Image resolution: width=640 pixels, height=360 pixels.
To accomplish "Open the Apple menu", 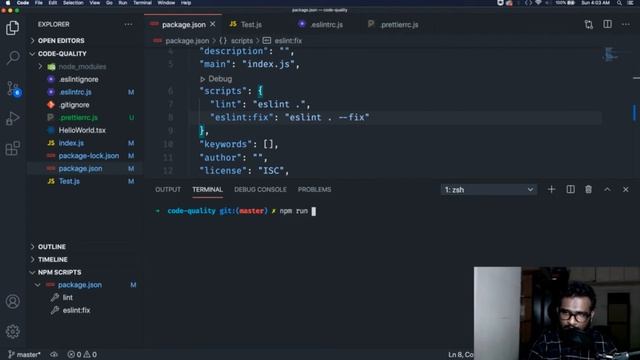I will [x=8, y=3].
